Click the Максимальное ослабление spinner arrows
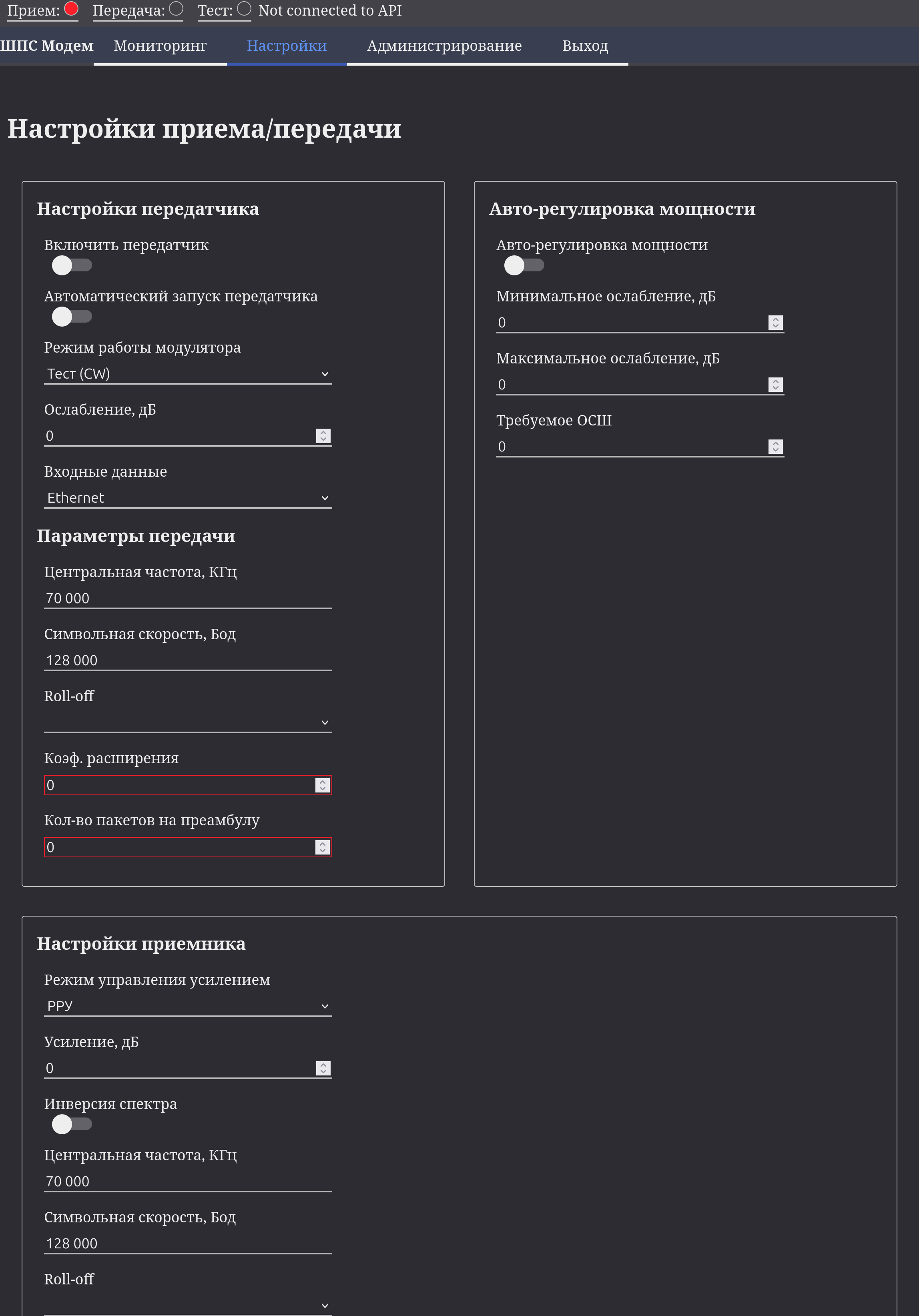The height and width of the screenshot is (1316, 919). (775, 385)
